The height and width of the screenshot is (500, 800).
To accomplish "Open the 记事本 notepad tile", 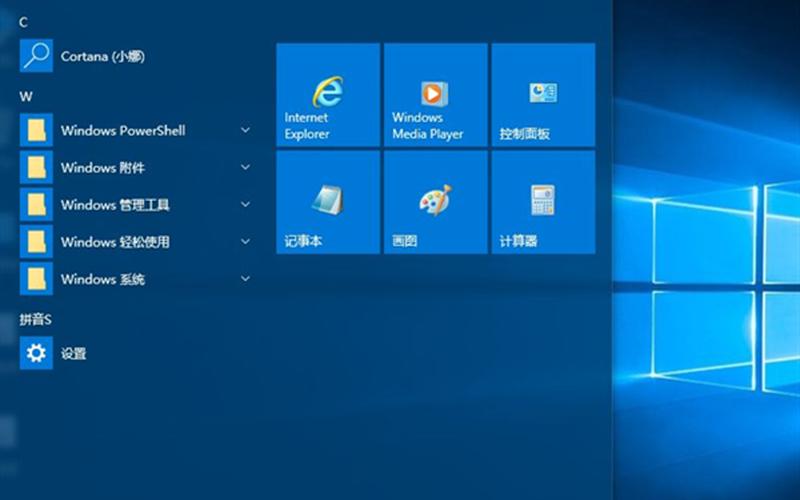I will tap(328, 203).
